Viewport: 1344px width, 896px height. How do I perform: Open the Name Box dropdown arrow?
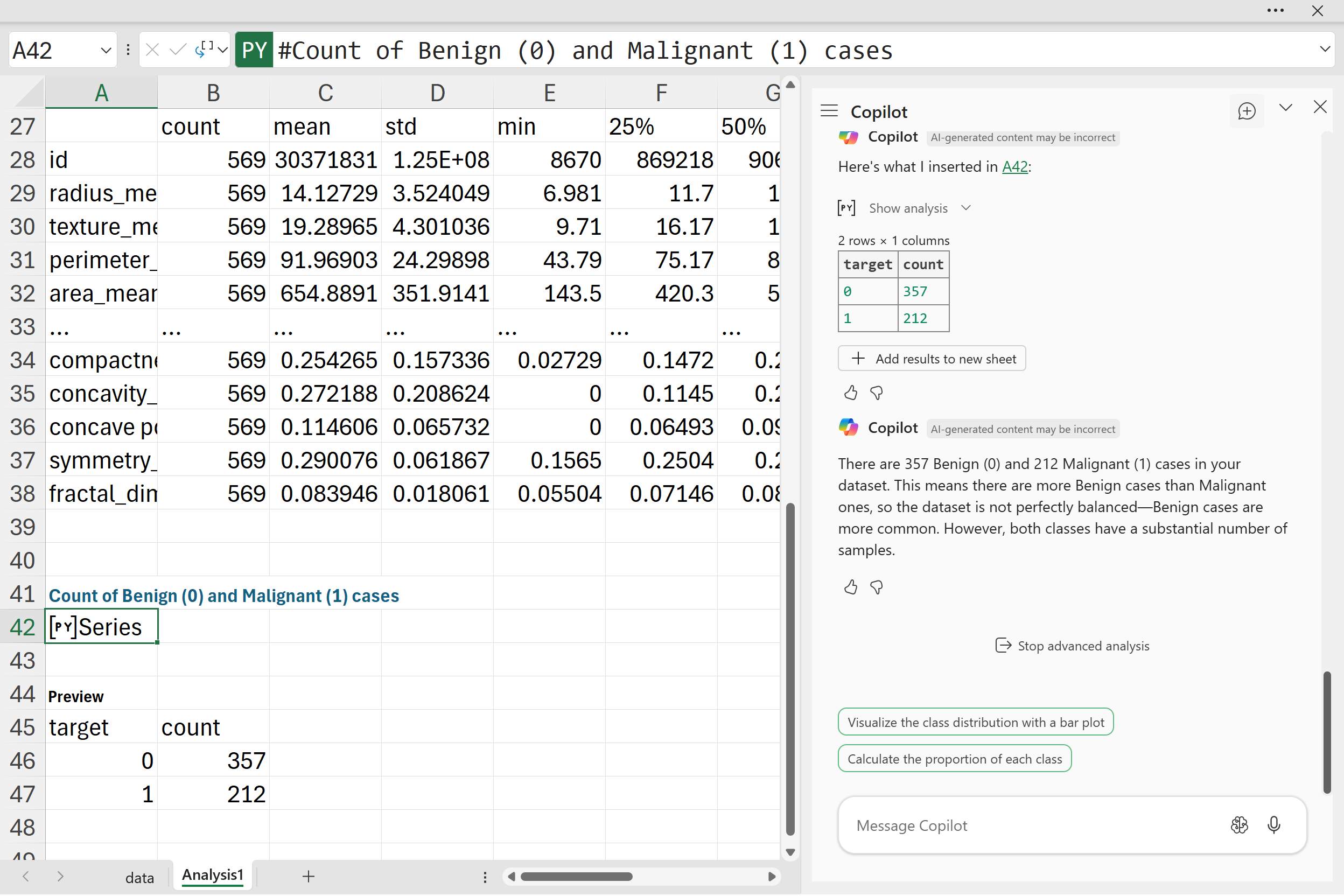click(x=105, y=50)
